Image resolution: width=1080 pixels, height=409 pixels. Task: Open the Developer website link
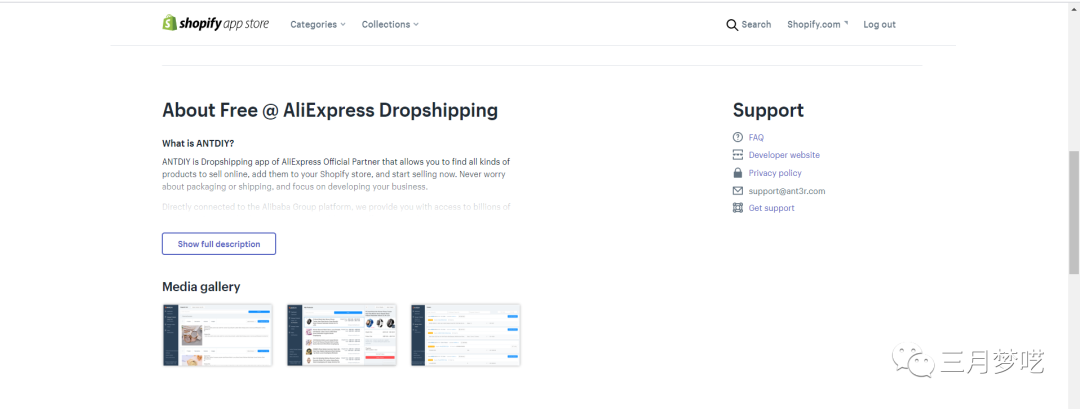[x=785, y=155]
